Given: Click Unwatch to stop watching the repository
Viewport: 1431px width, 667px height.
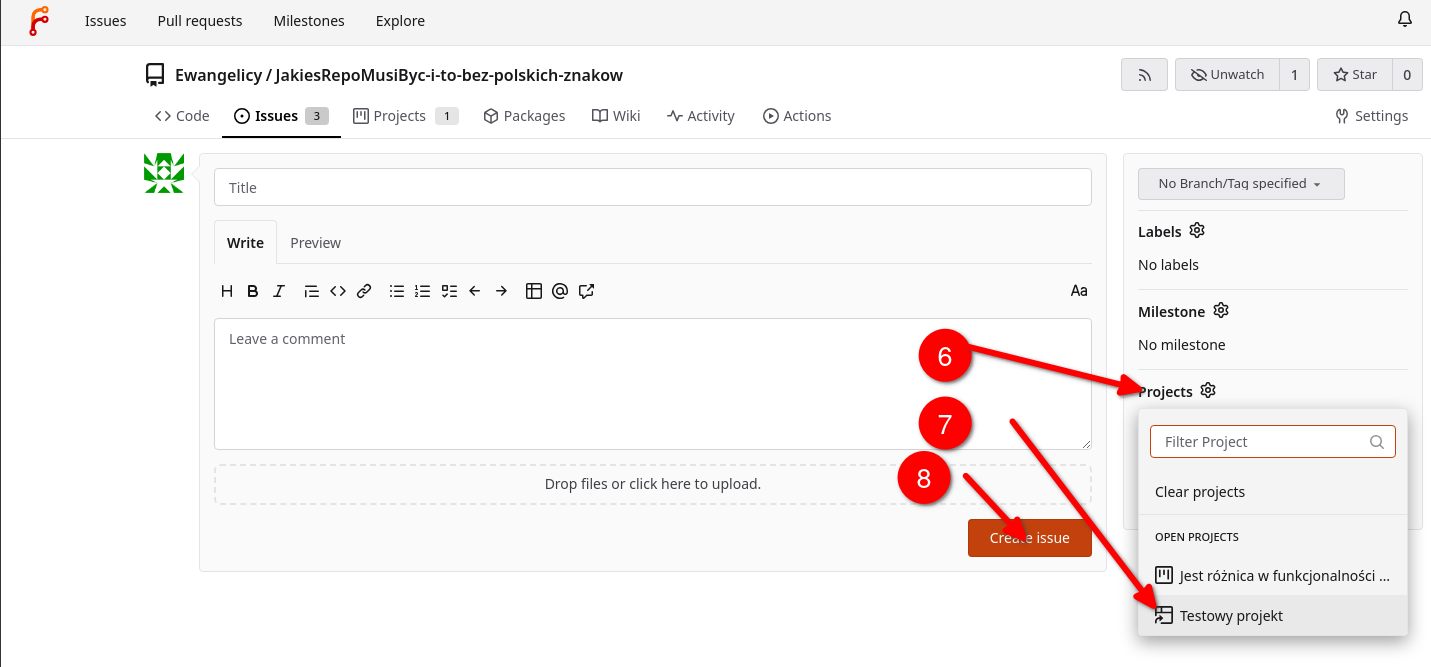Looking at the screenshot, I should click(1227, 75).
